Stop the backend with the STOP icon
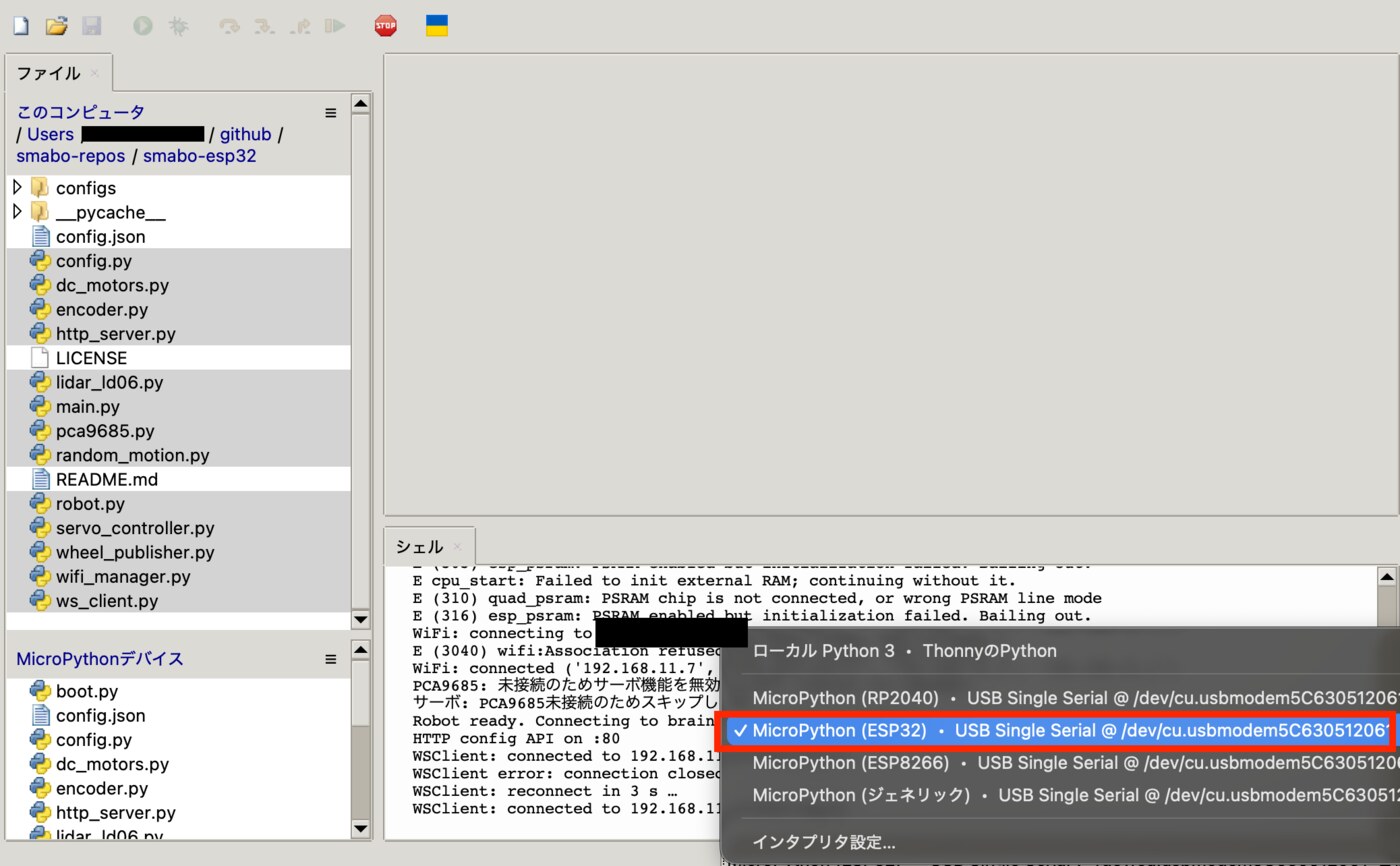This screenshot has width=1400, height=866. [386, 26]
